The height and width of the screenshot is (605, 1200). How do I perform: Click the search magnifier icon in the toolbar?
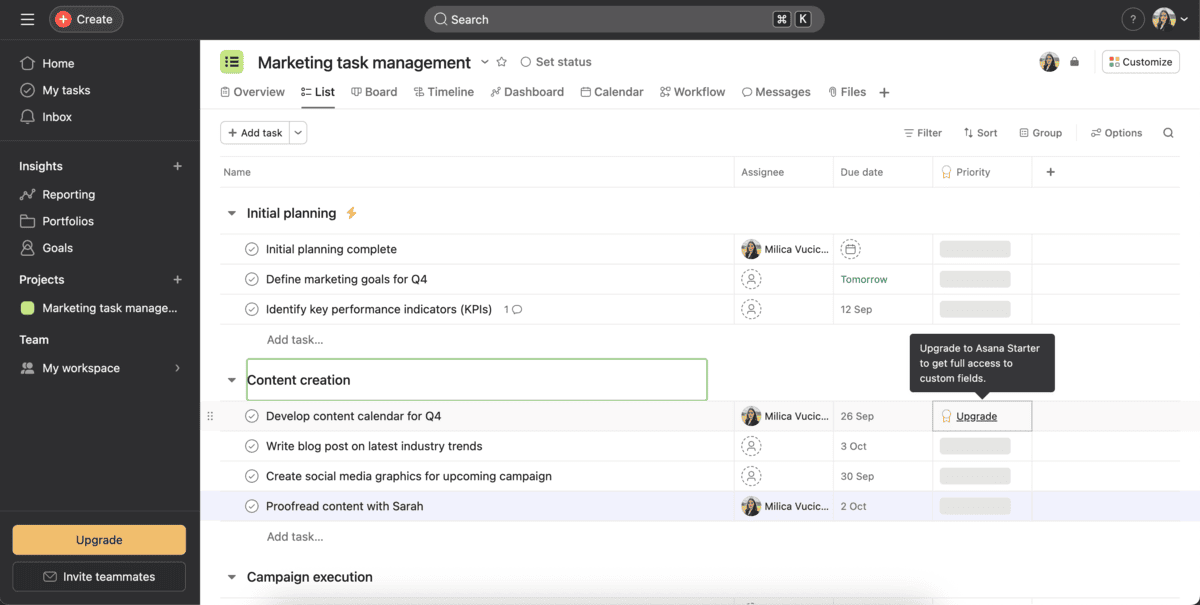click(x=1168, y=133)
